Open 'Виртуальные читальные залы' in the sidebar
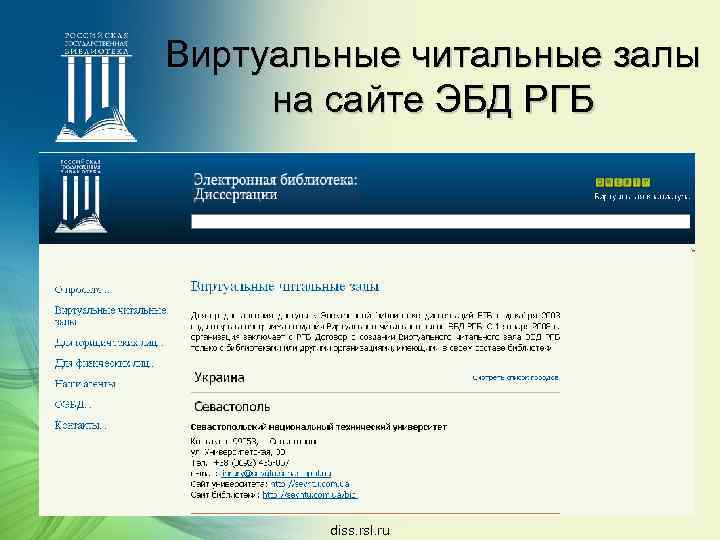 coord(111,316)
